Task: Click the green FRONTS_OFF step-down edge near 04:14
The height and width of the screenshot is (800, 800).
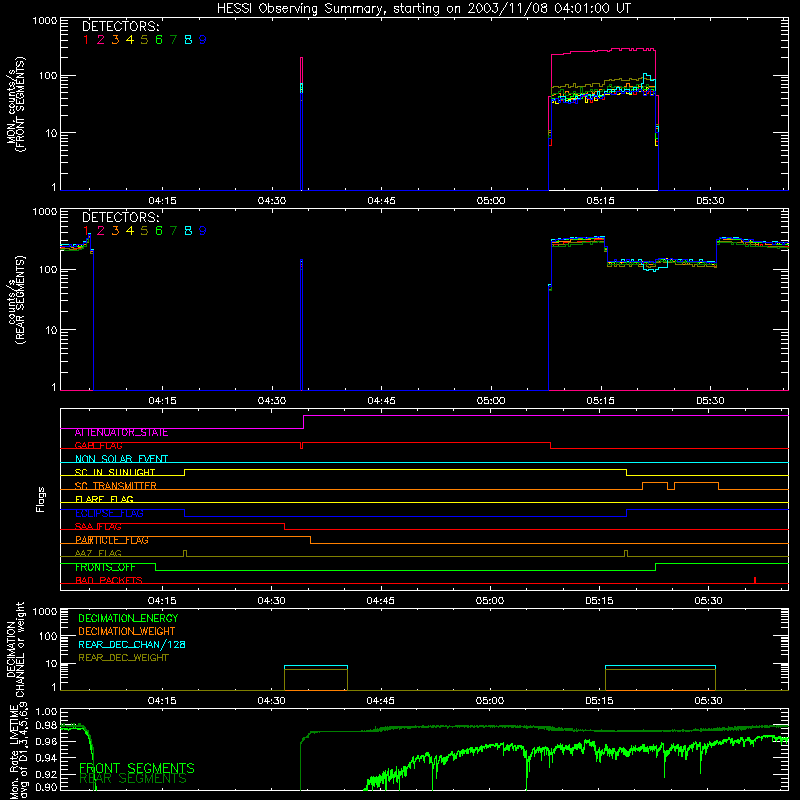Action: pyautogui.click(x=156, y=567)
